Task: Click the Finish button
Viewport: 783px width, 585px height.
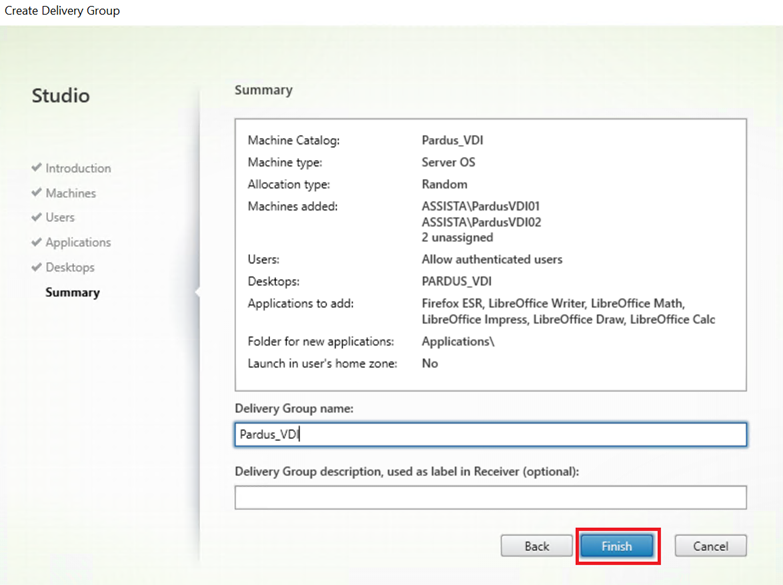Action: [x=617, y=546]
